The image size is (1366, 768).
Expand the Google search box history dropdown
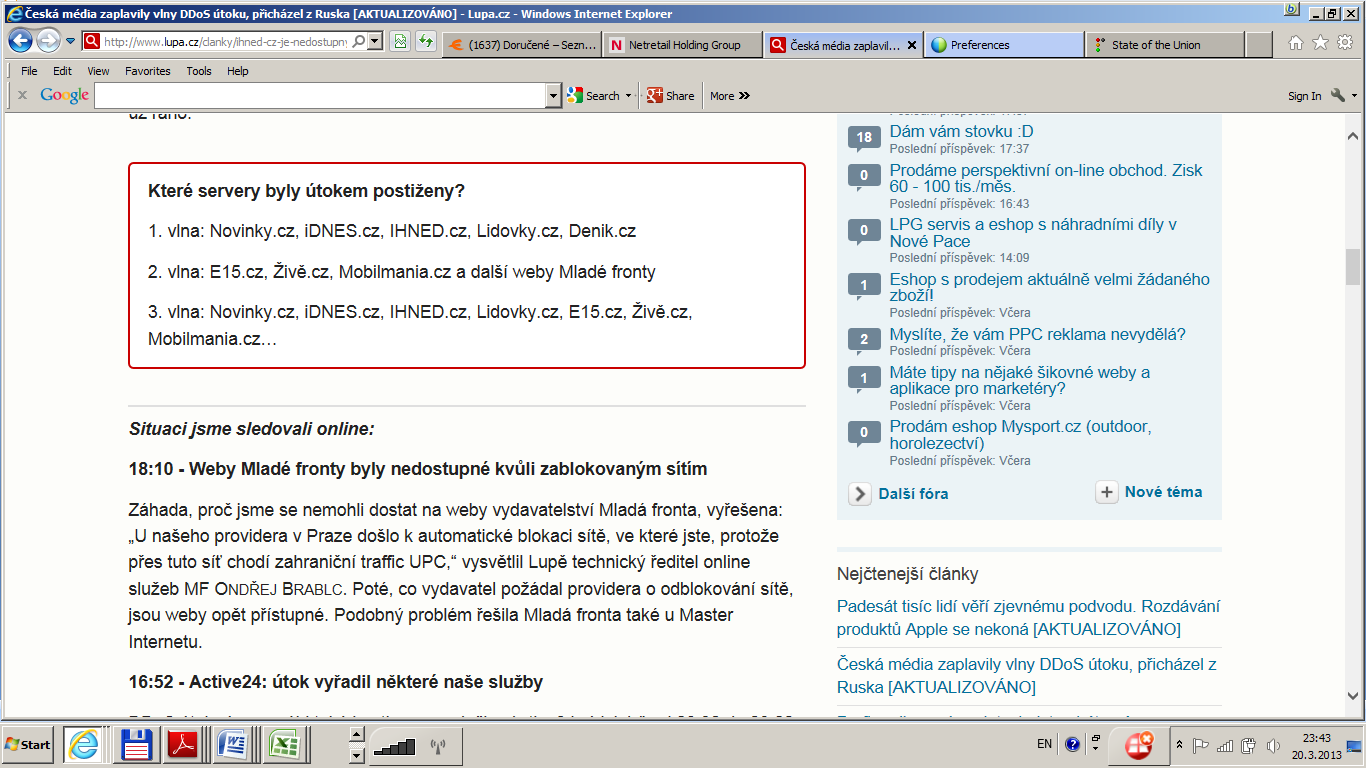click(x=554, y=96)
